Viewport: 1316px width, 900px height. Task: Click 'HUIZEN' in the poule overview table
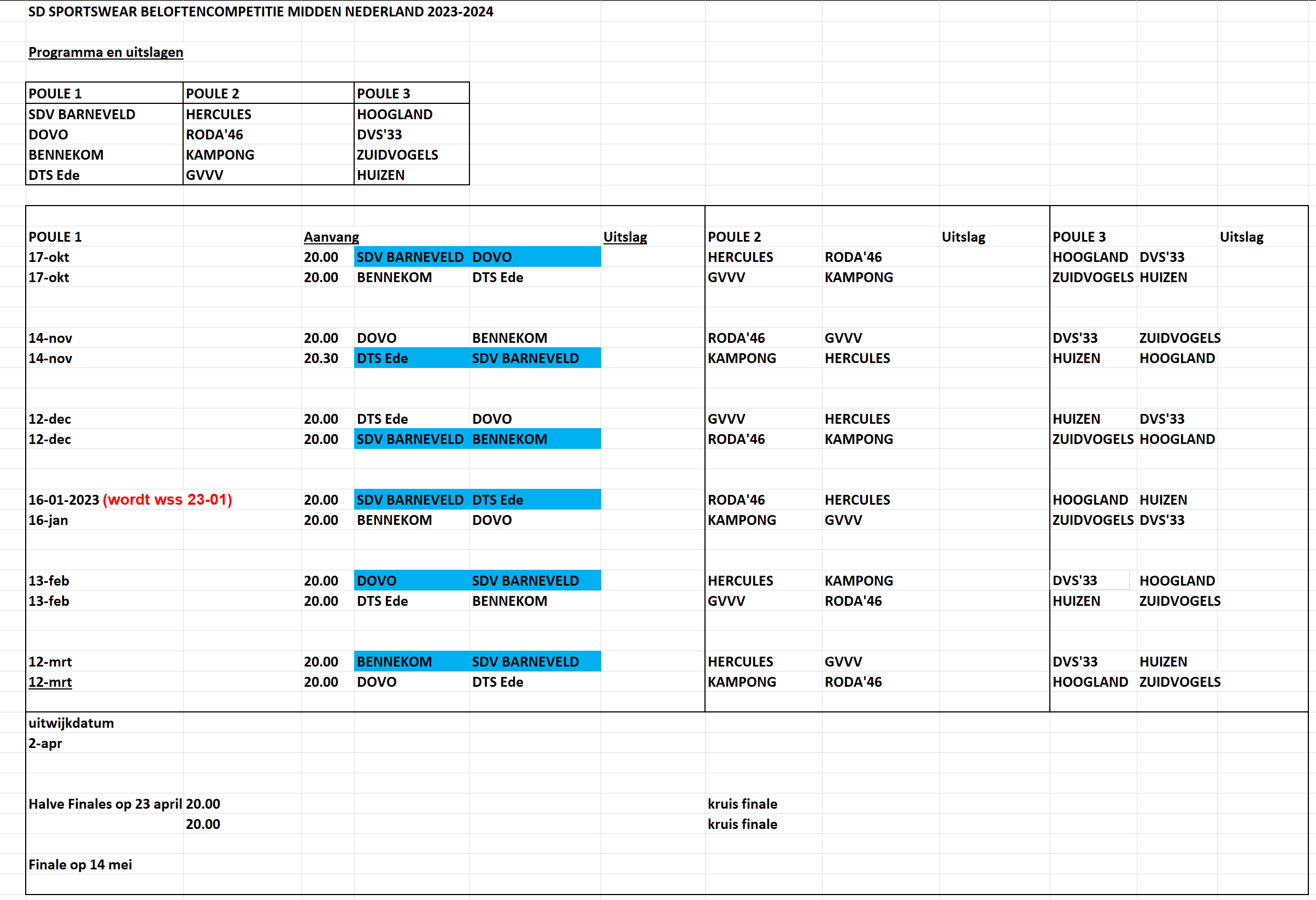[x=380, y=175]
